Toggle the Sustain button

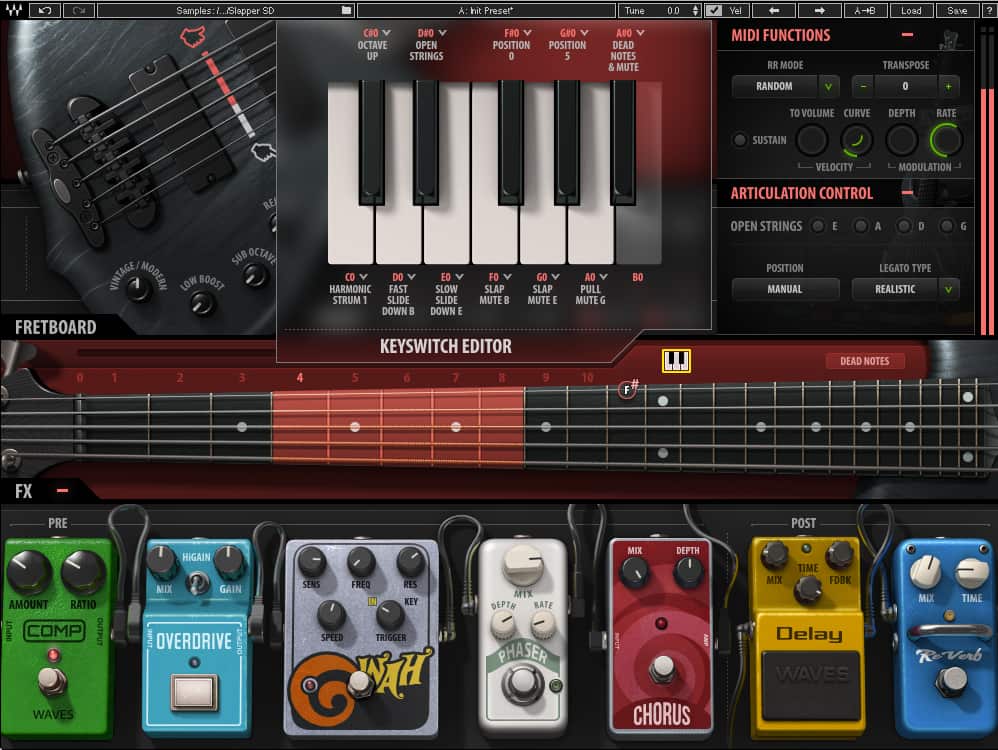[740, 140]
